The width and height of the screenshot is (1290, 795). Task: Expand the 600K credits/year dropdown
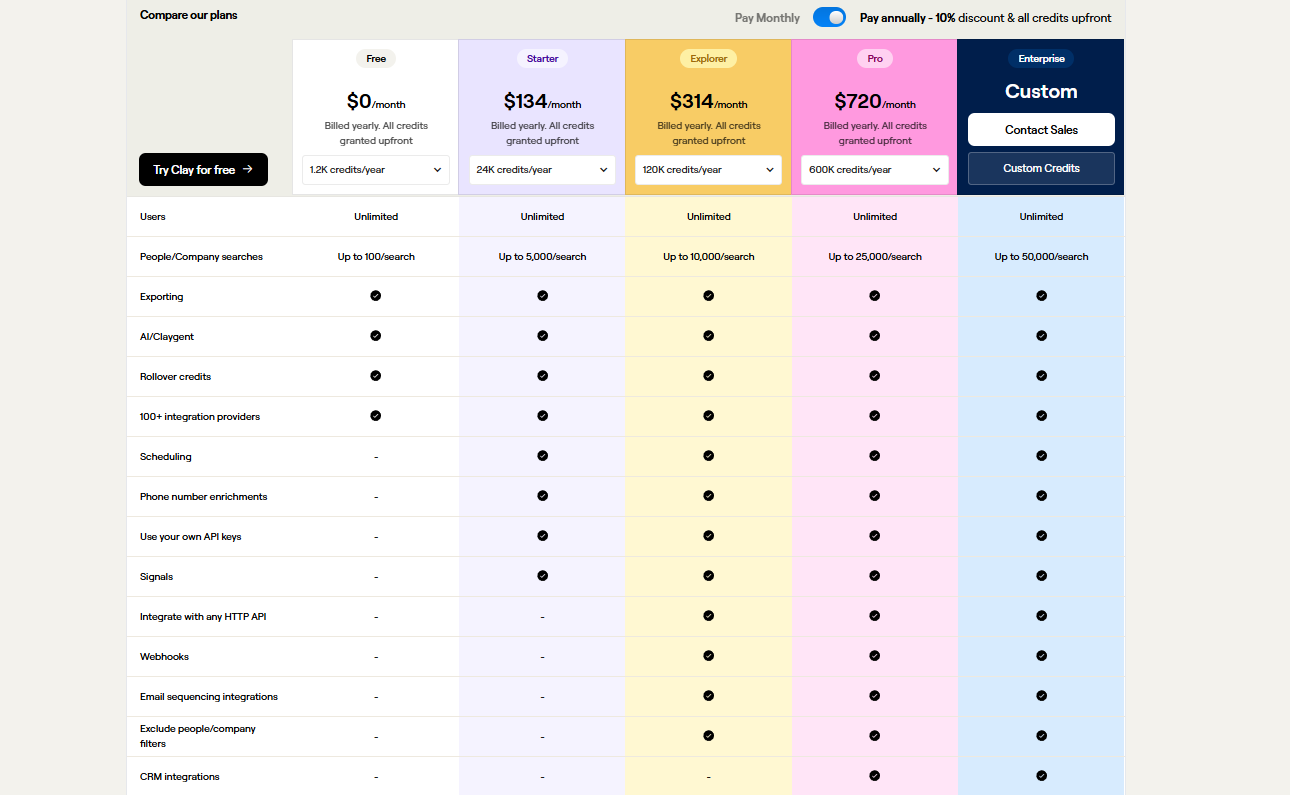[x=875, y=170]
